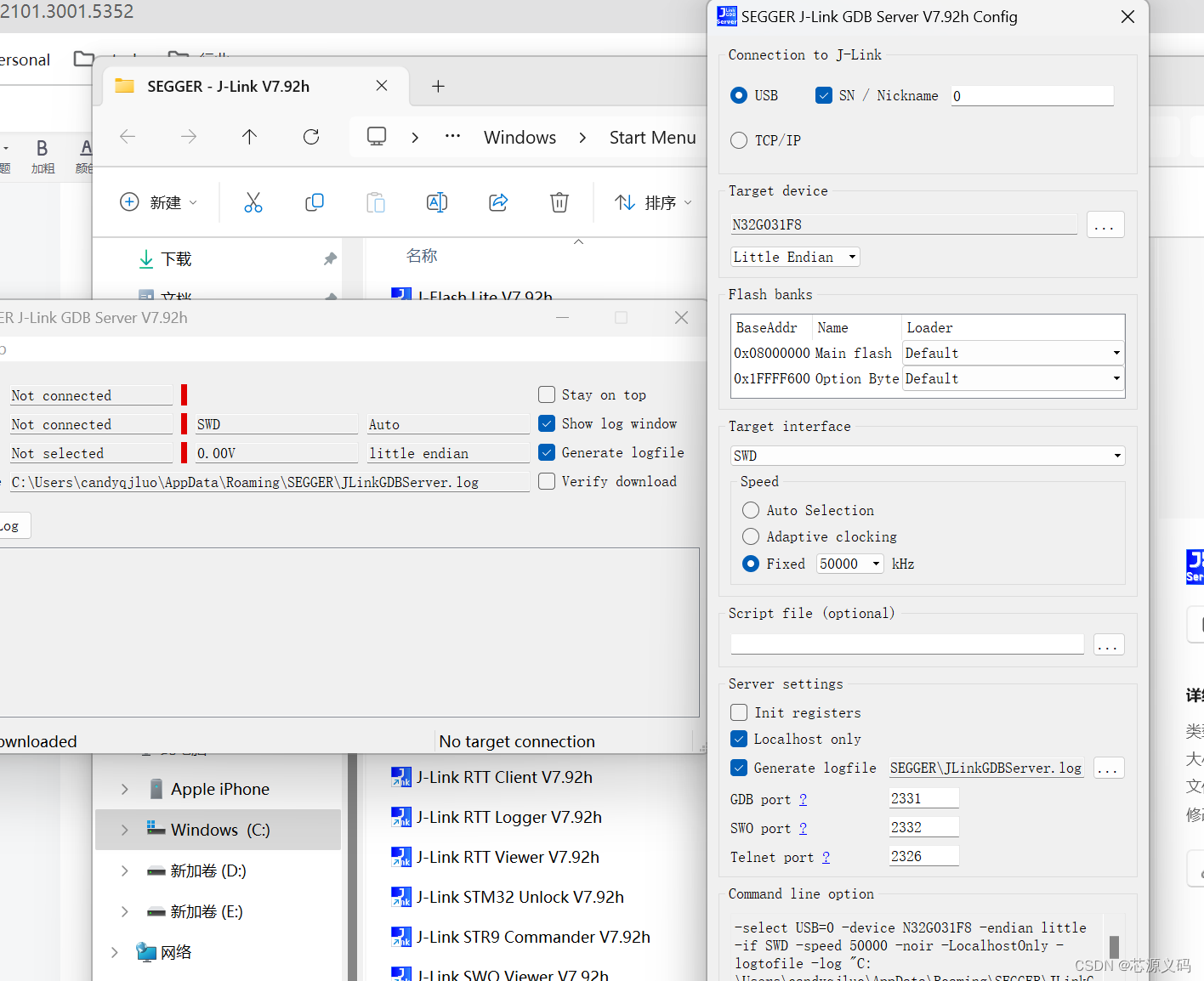Open the J-Link RTT Logger V7.92h shortcut
This screenshot has width=1204, height=981.
tap(497, 817)
